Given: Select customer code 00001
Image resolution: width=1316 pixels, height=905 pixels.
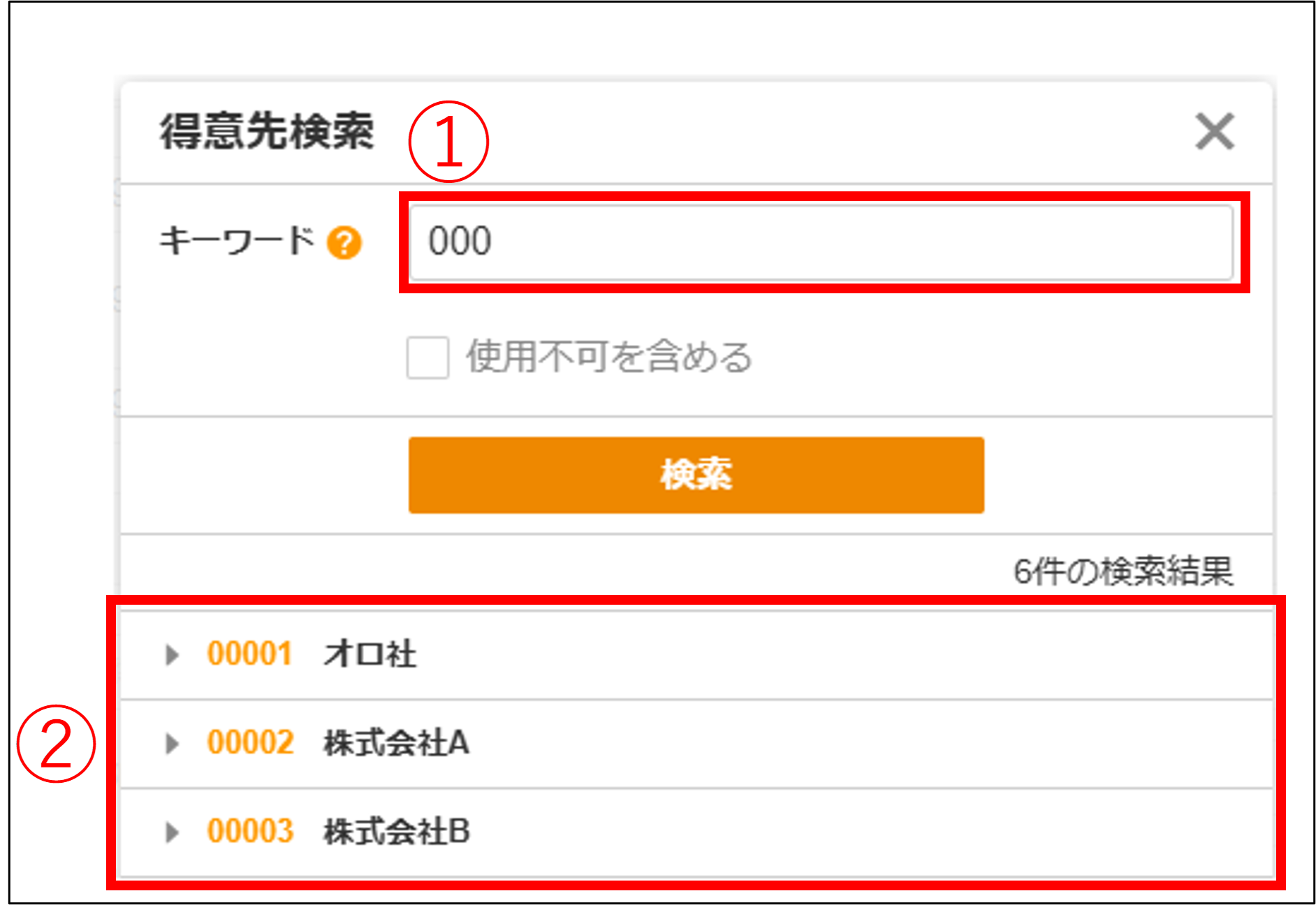Looking at the screenshot, I should point(249,654).
